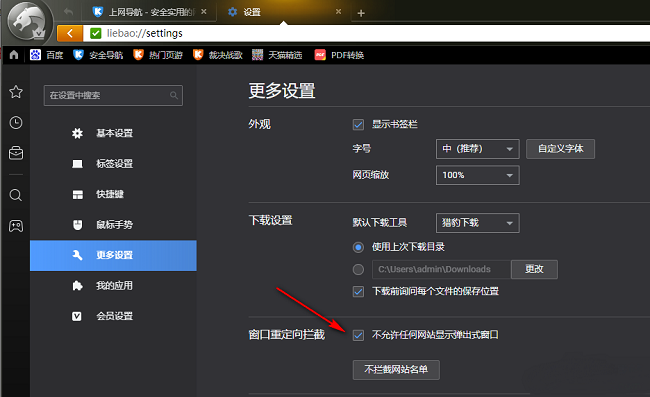Screen dimensions: 650x397
Task: Open the PDF转换 bookmark
Action: coord(339,55)
